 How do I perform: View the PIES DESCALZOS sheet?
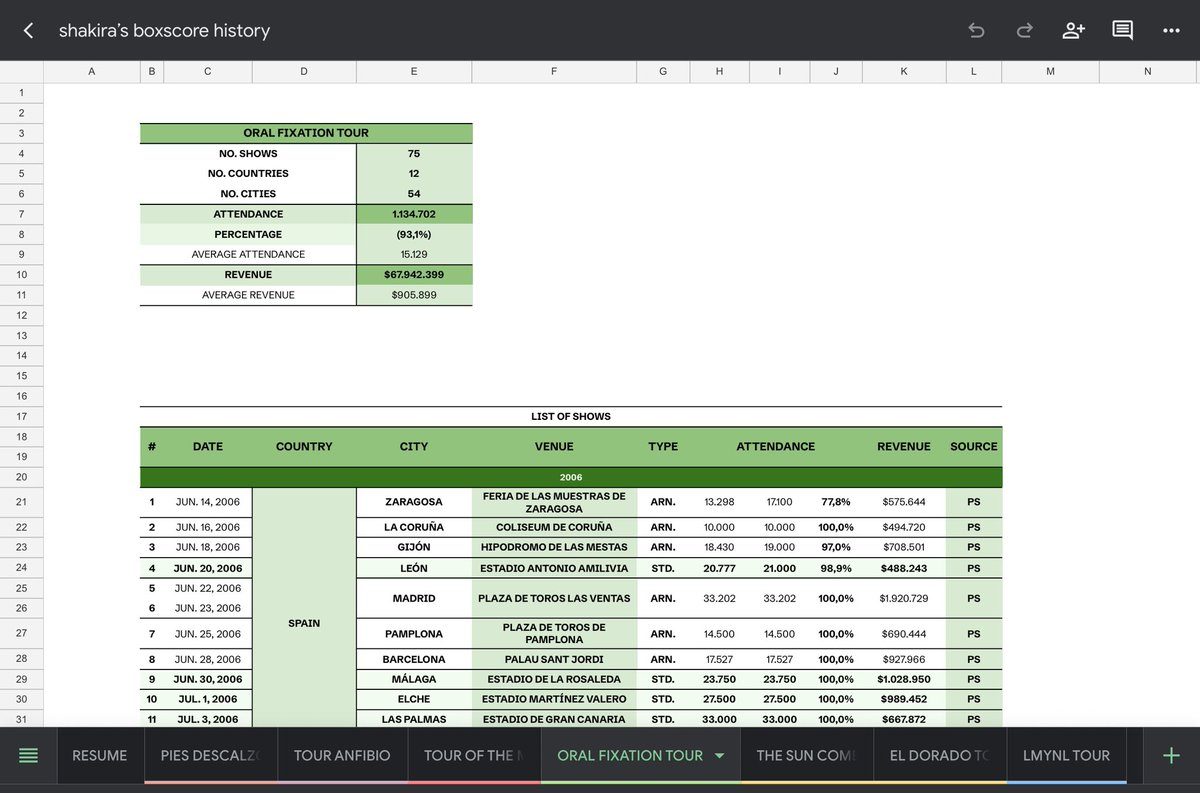pos(209,755)
